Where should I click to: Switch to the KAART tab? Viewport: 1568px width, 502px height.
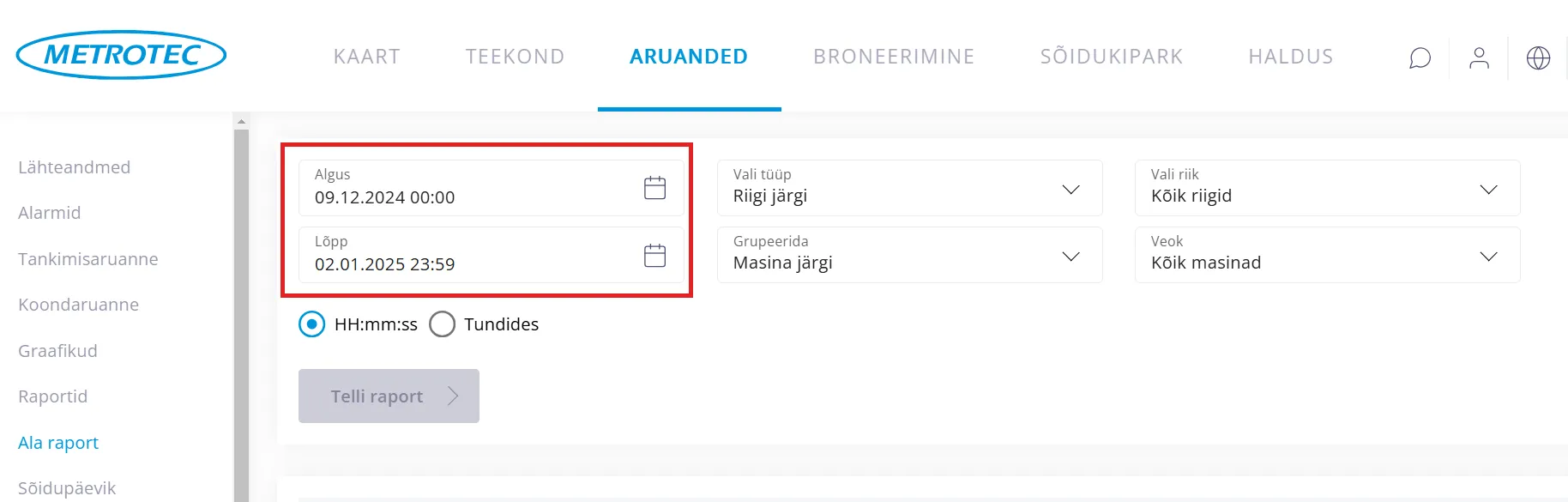[x=366, y=57]
